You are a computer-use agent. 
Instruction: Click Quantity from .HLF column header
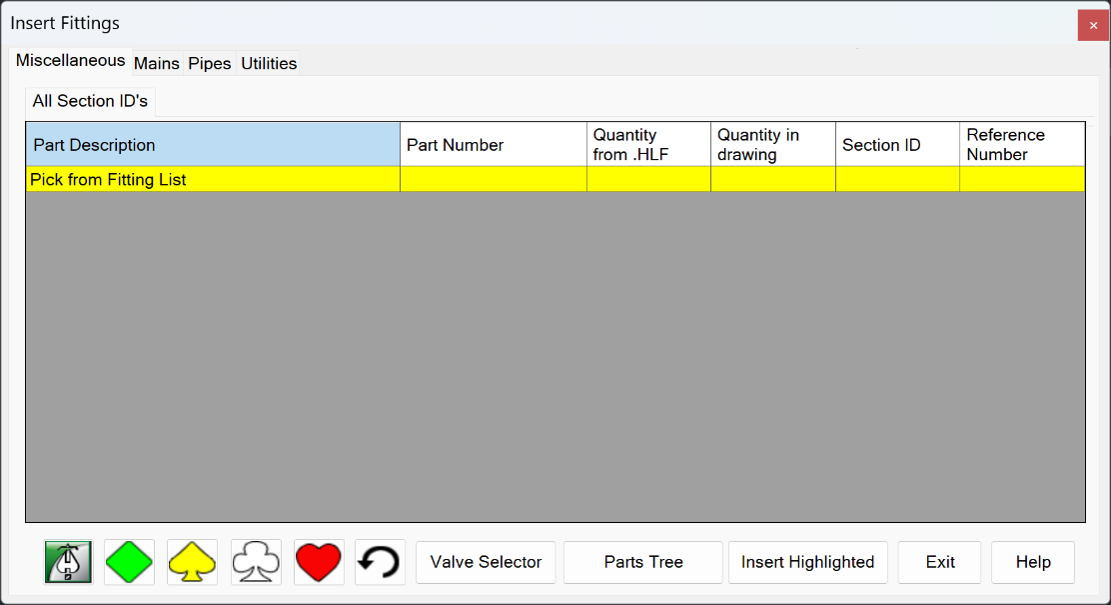point(648,145)
